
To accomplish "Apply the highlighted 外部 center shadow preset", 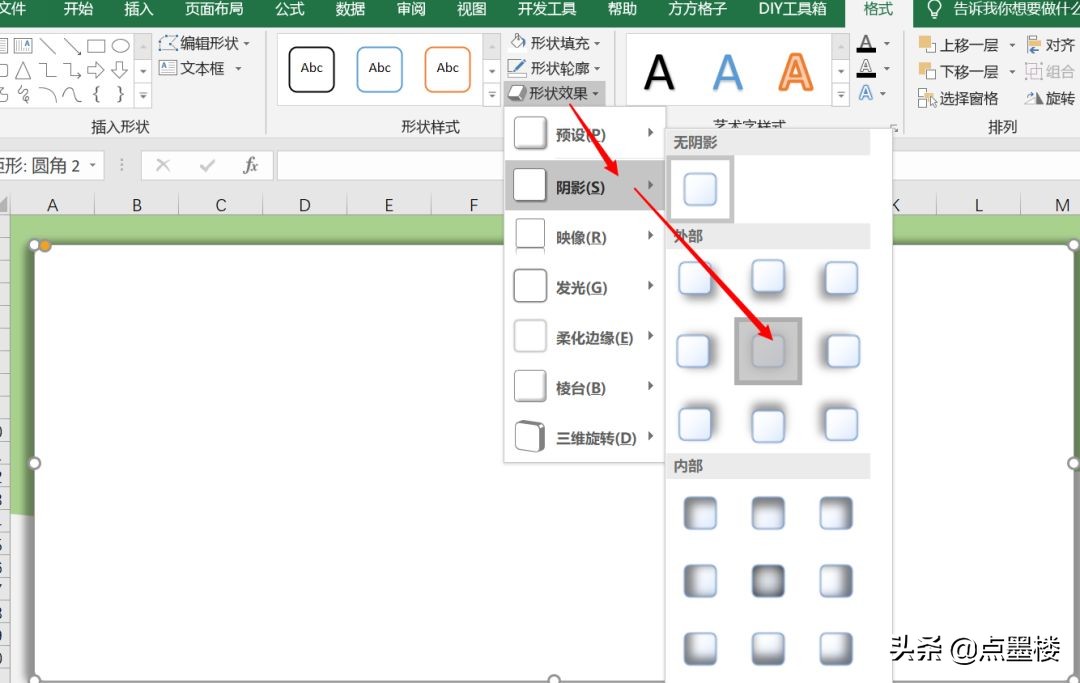I will [767, 351].
